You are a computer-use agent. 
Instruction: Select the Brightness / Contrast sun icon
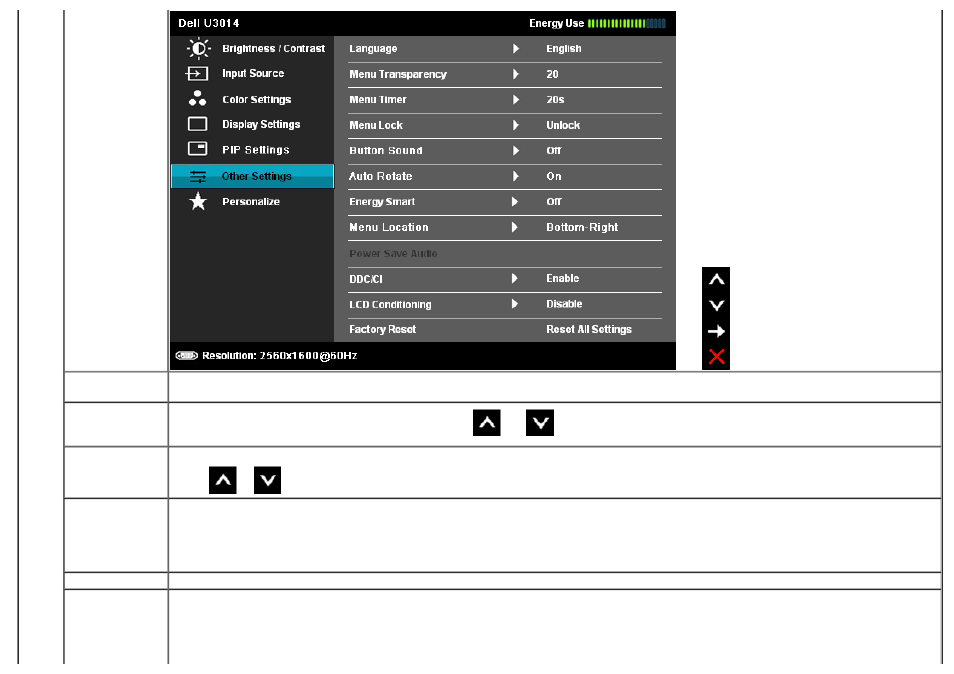coord(198,48)
